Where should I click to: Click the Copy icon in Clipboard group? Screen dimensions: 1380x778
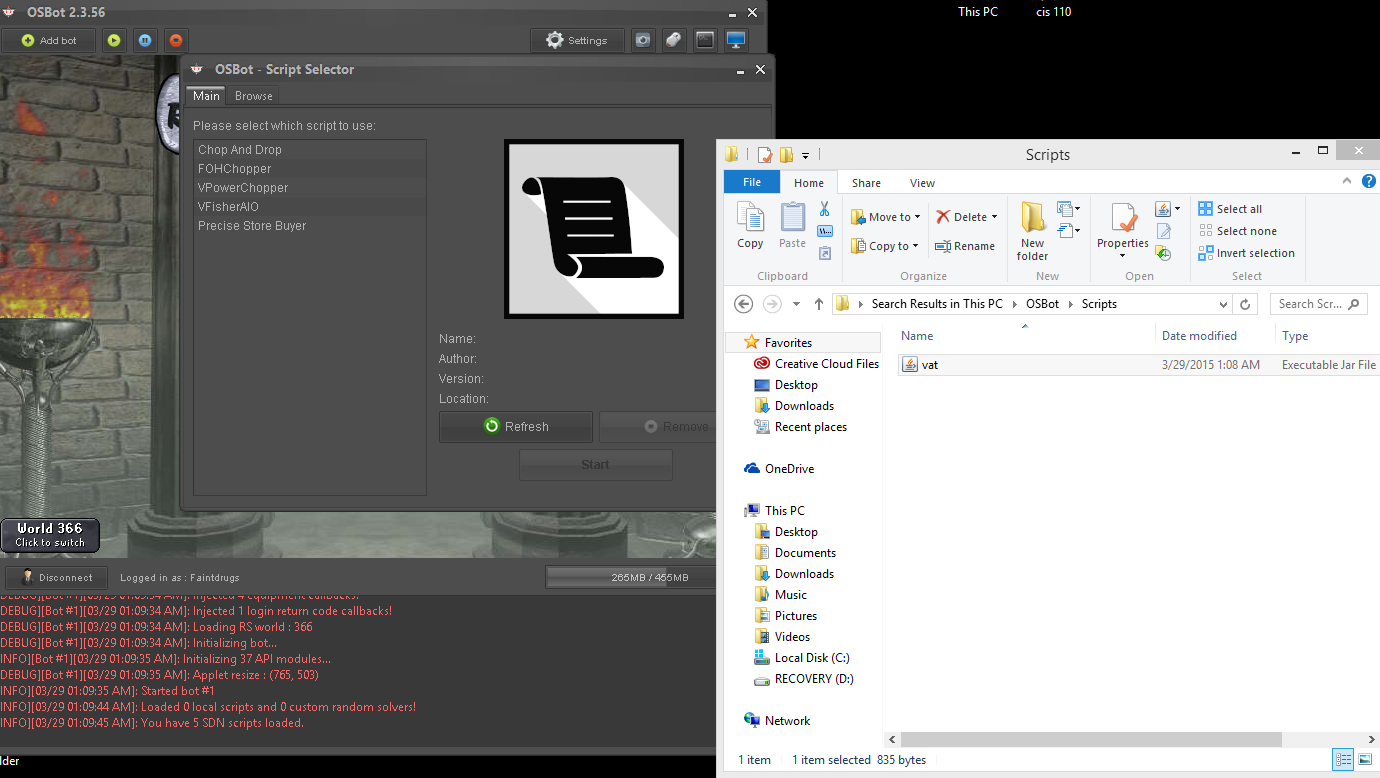point(750,225)
